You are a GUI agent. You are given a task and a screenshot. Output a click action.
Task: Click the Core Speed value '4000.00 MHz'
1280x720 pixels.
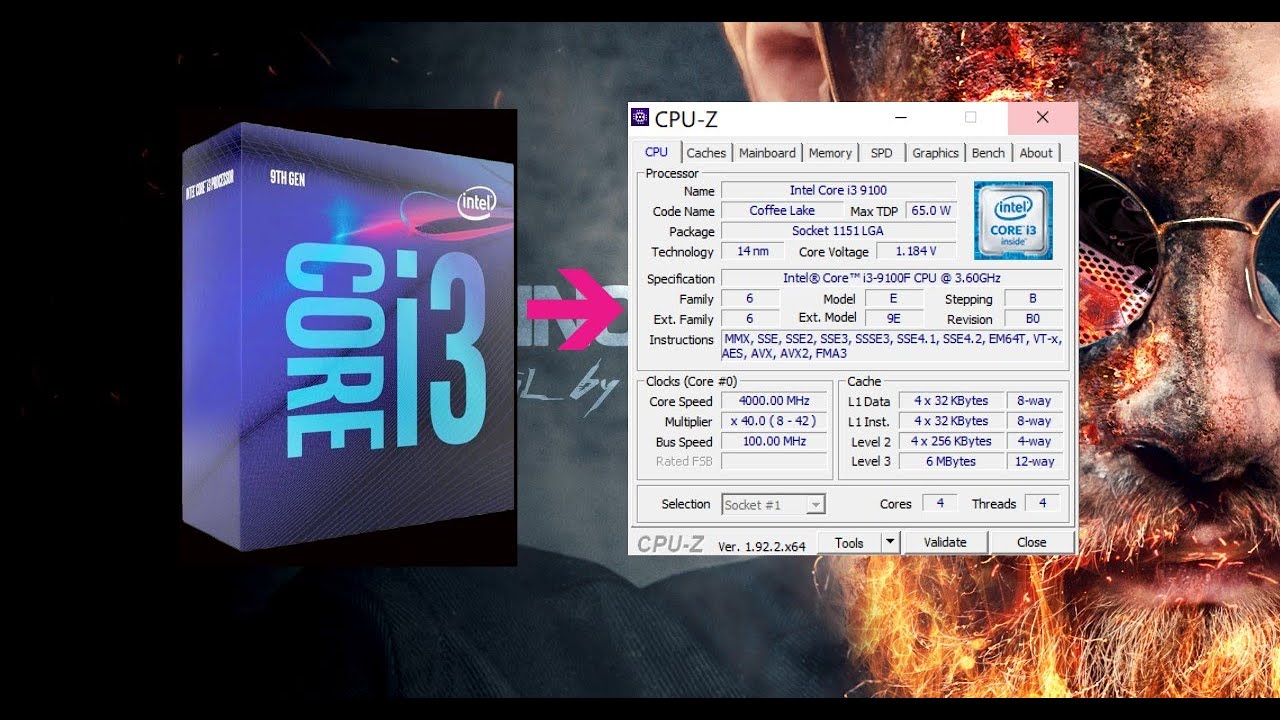click(774, 401)
